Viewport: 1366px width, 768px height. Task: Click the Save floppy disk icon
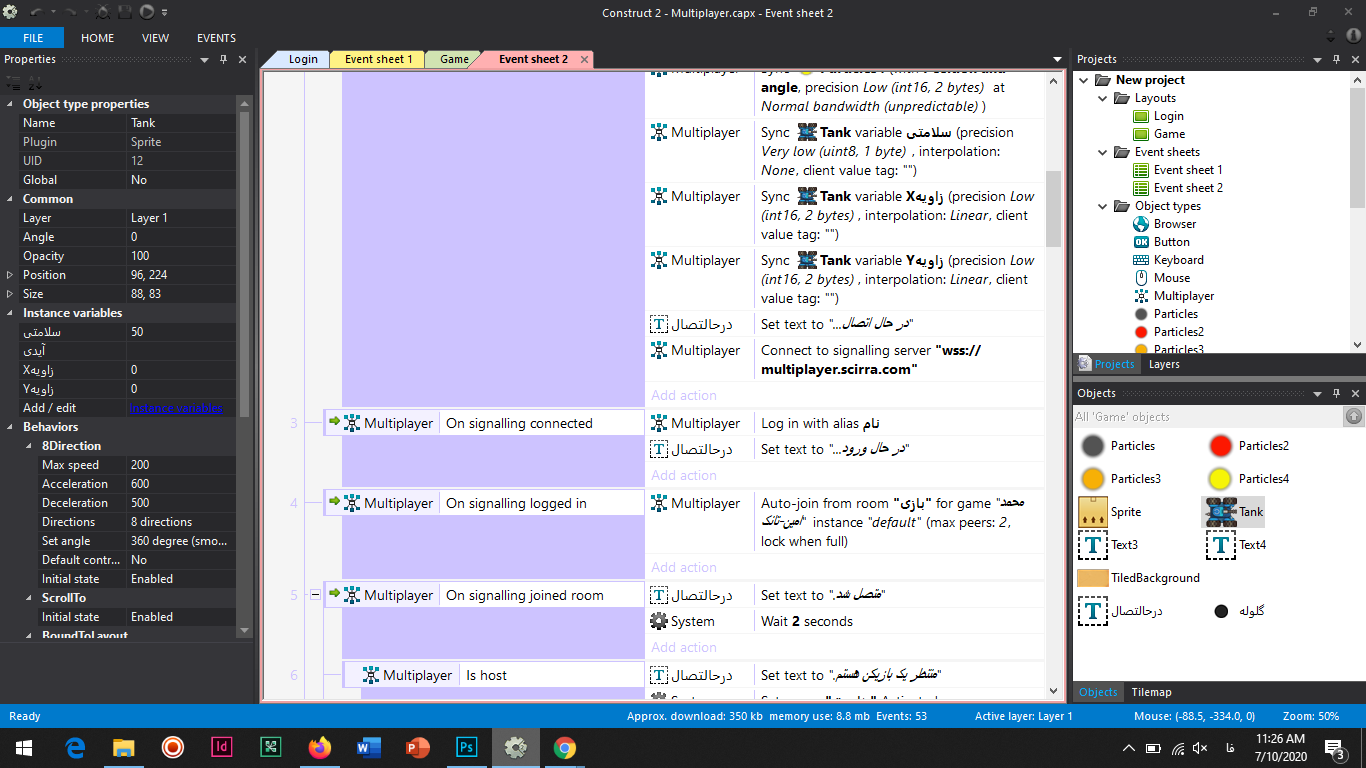pos(126,12)
